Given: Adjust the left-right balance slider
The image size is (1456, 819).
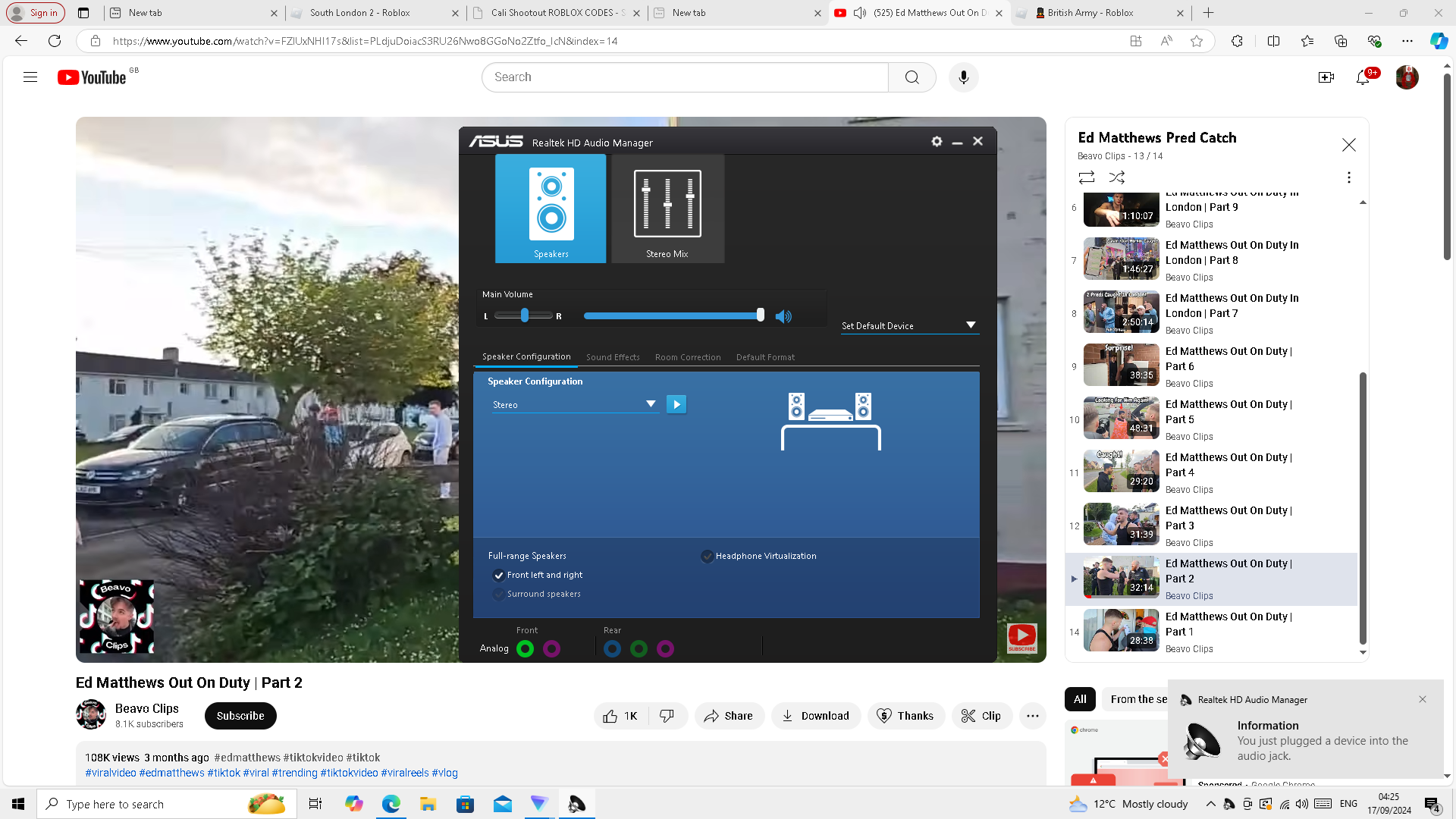Looking at the screenshot, I should (524, 315).
